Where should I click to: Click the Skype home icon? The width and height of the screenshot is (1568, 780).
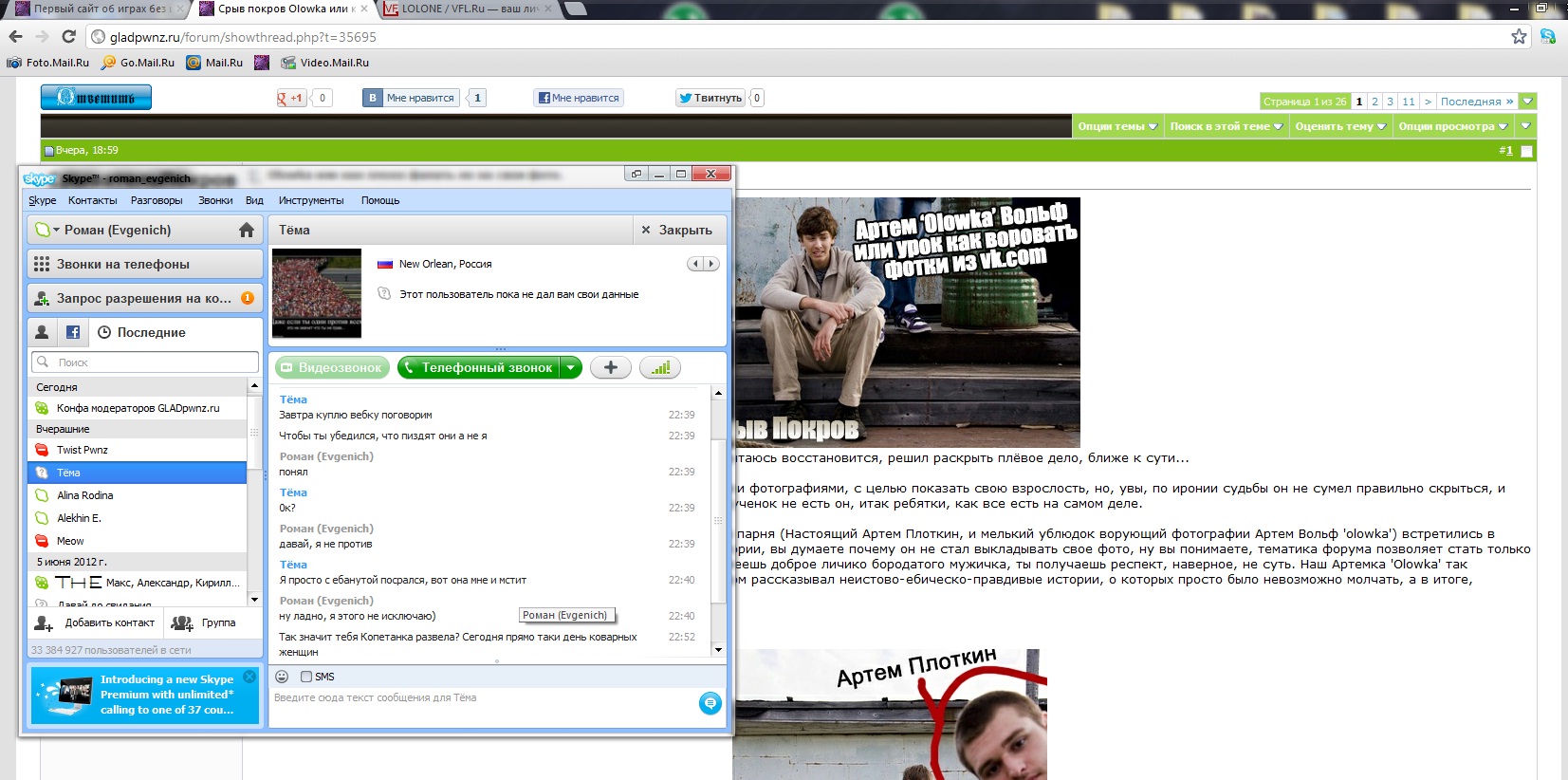(247, 231)
